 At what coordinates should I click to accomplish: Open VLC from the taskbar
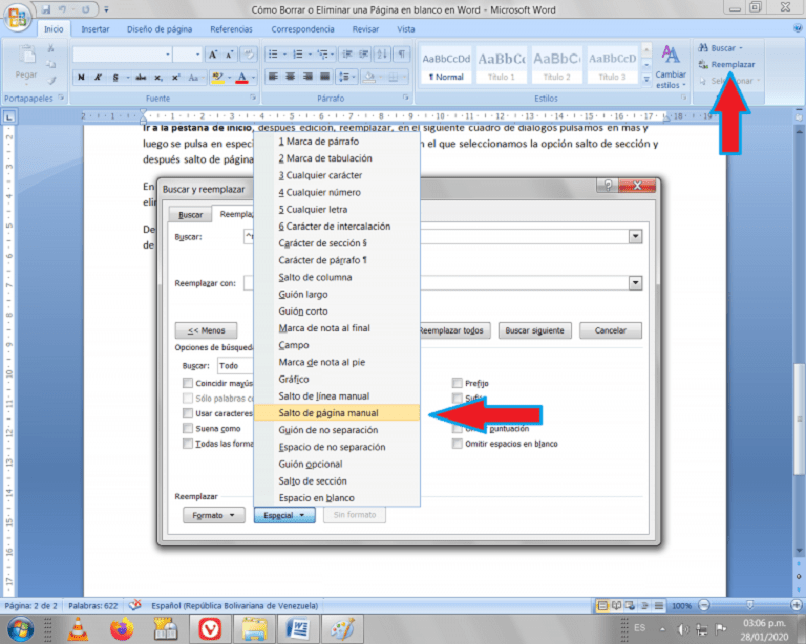pos(78,629)
